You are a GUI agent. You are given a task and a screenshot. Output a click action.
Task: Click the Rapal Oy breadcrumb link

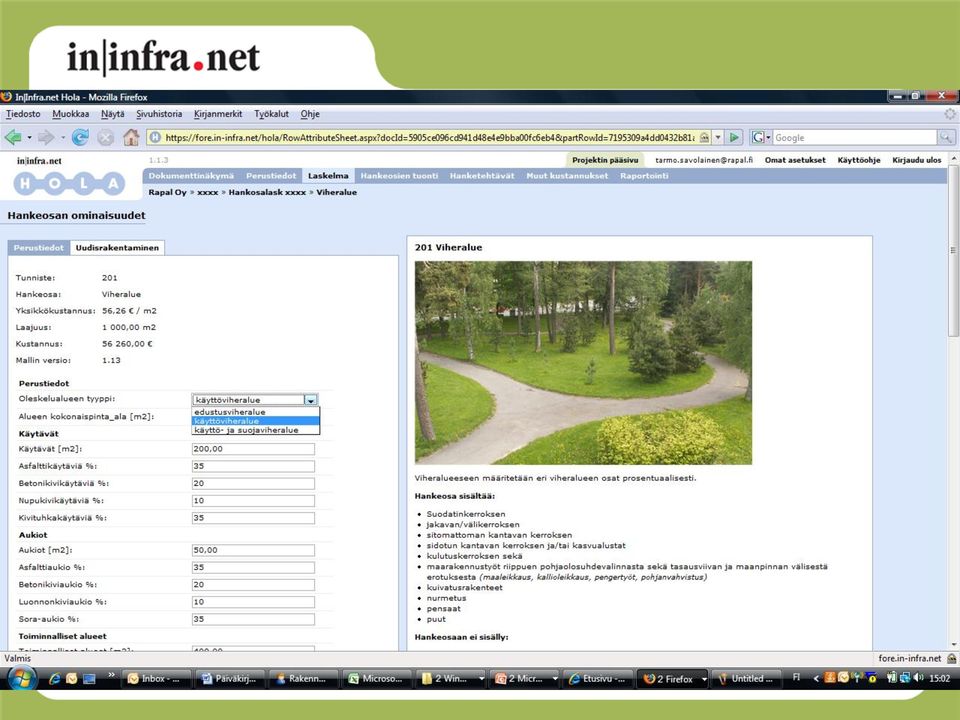(x=167, y=192)
